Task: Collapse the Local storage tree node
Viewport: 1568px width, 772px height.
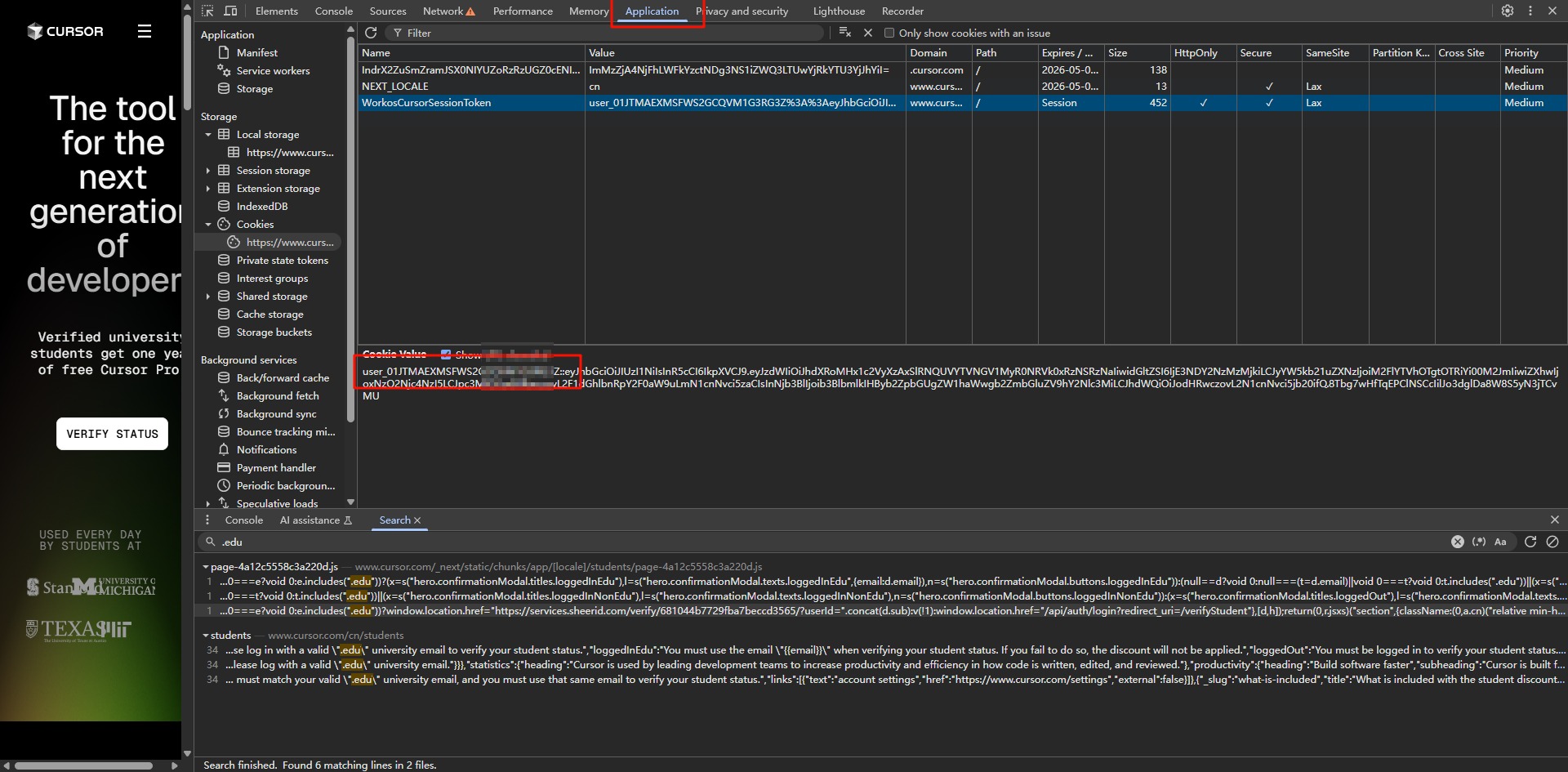Action: (x=208, y=135)
